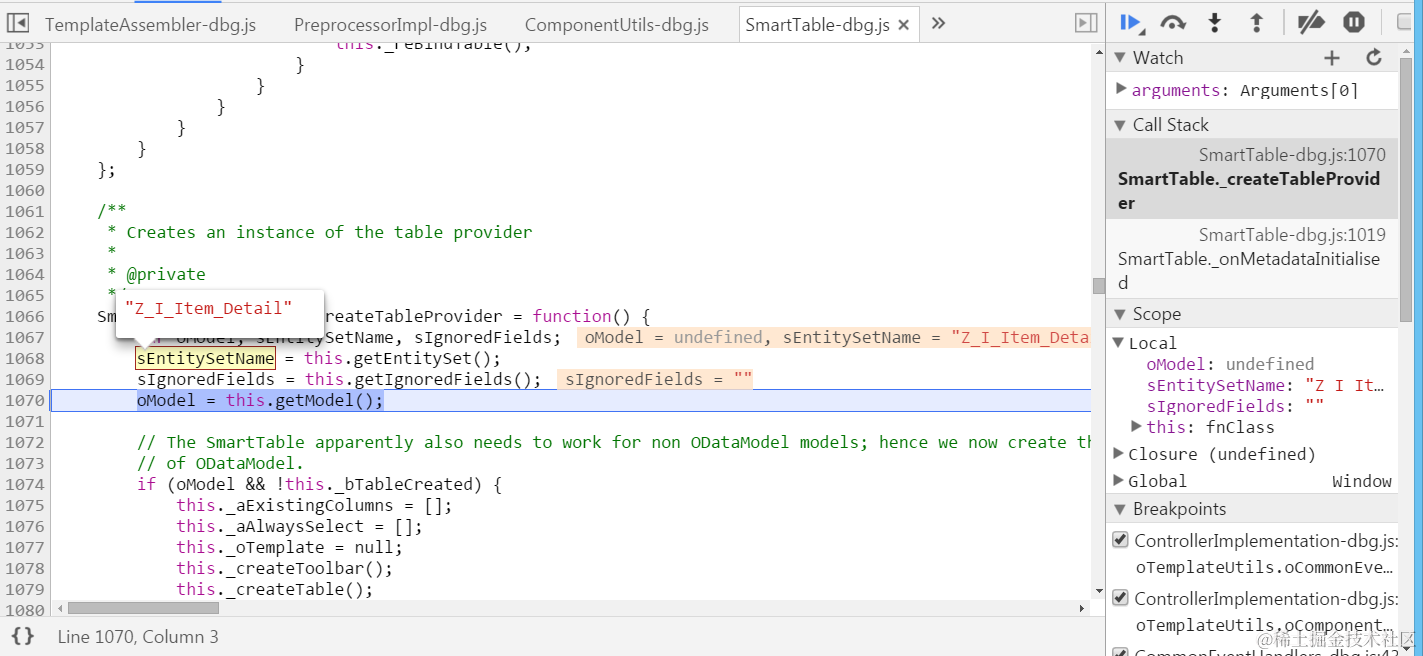Click the editor scroll-left arrow

[58, 608]
